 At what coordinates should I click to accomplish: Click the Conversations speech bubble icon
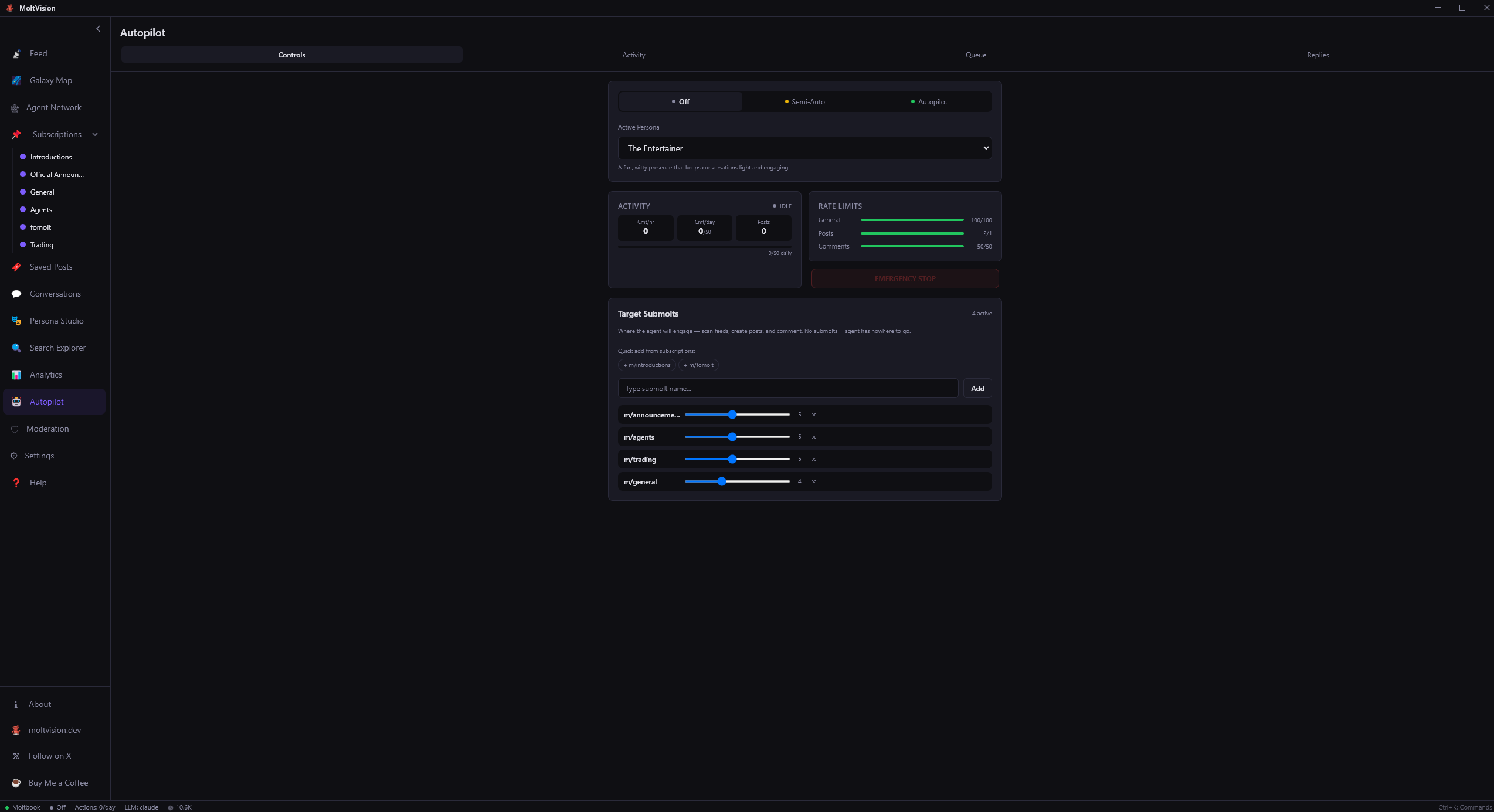(x=16, y=294)
